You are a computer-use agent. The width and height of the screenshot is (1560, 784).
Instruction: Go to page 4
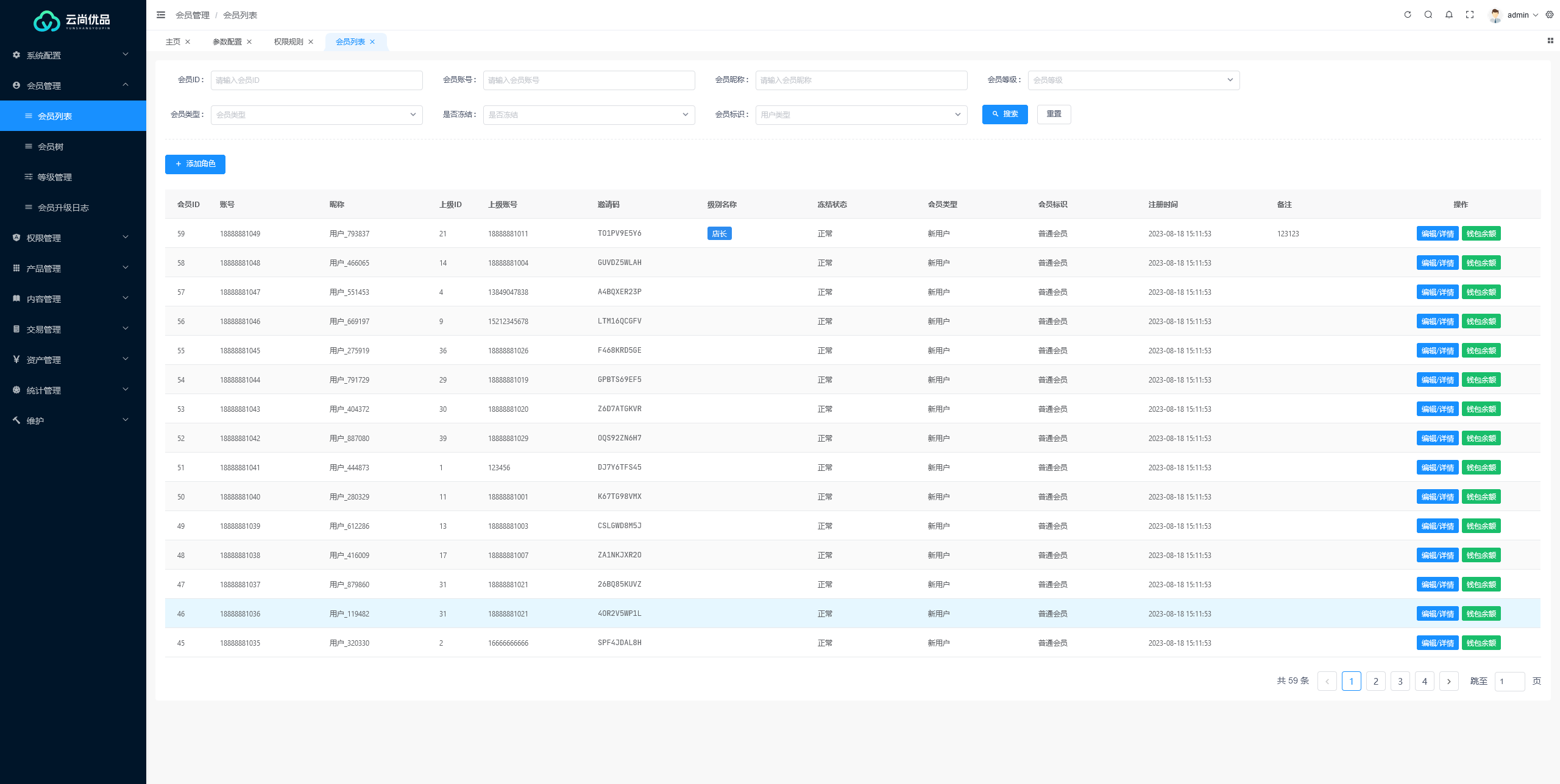click(x=1425, y=681)
